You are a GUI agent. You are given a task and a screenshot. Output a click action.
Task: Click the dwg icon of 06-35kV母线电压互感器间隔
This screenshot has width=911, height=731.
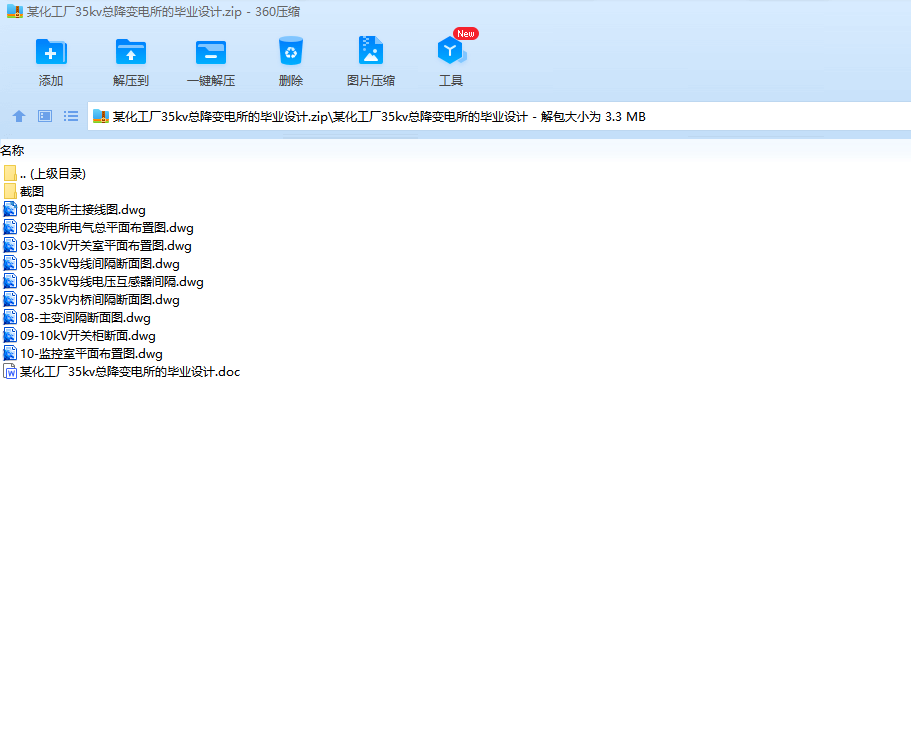tap(10, 281)
